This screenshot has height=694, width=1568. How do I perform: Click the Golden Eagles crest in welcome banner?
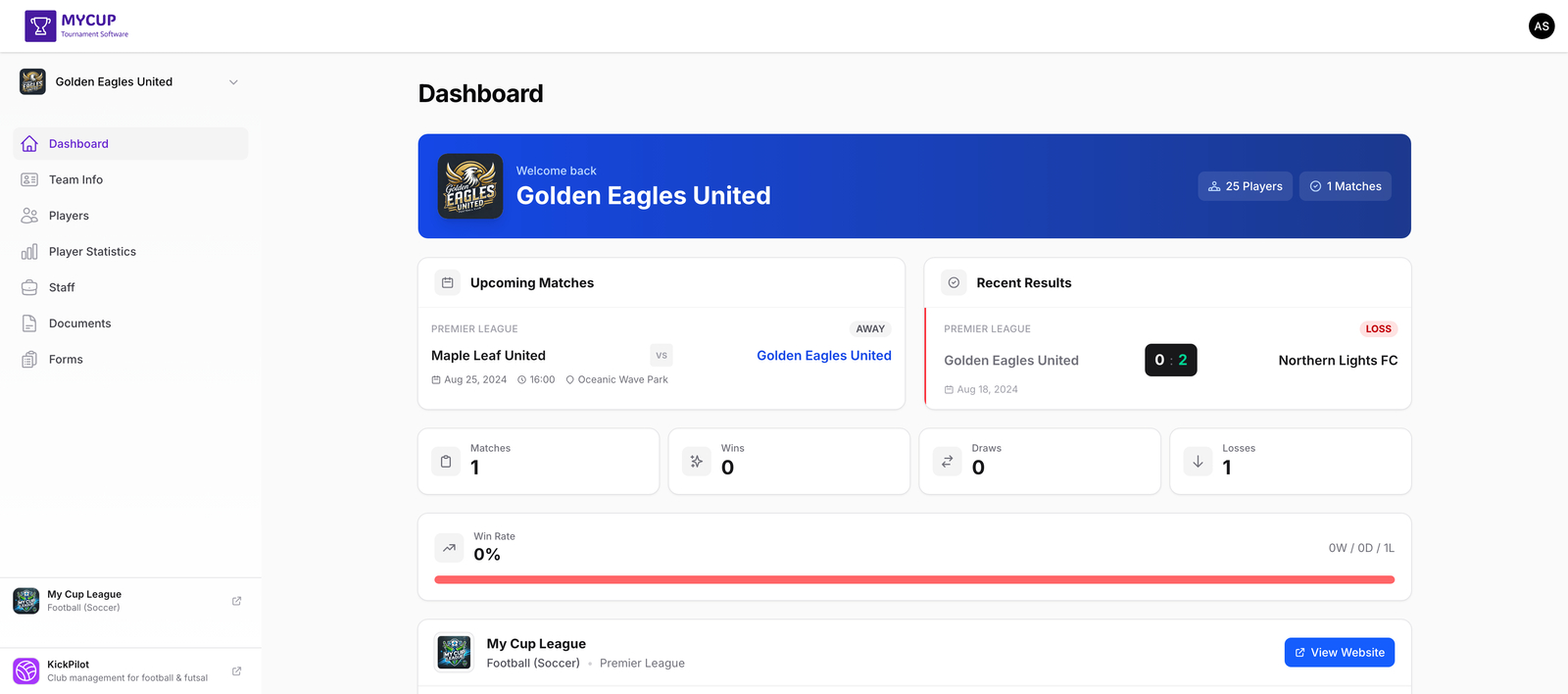(470, 186)
